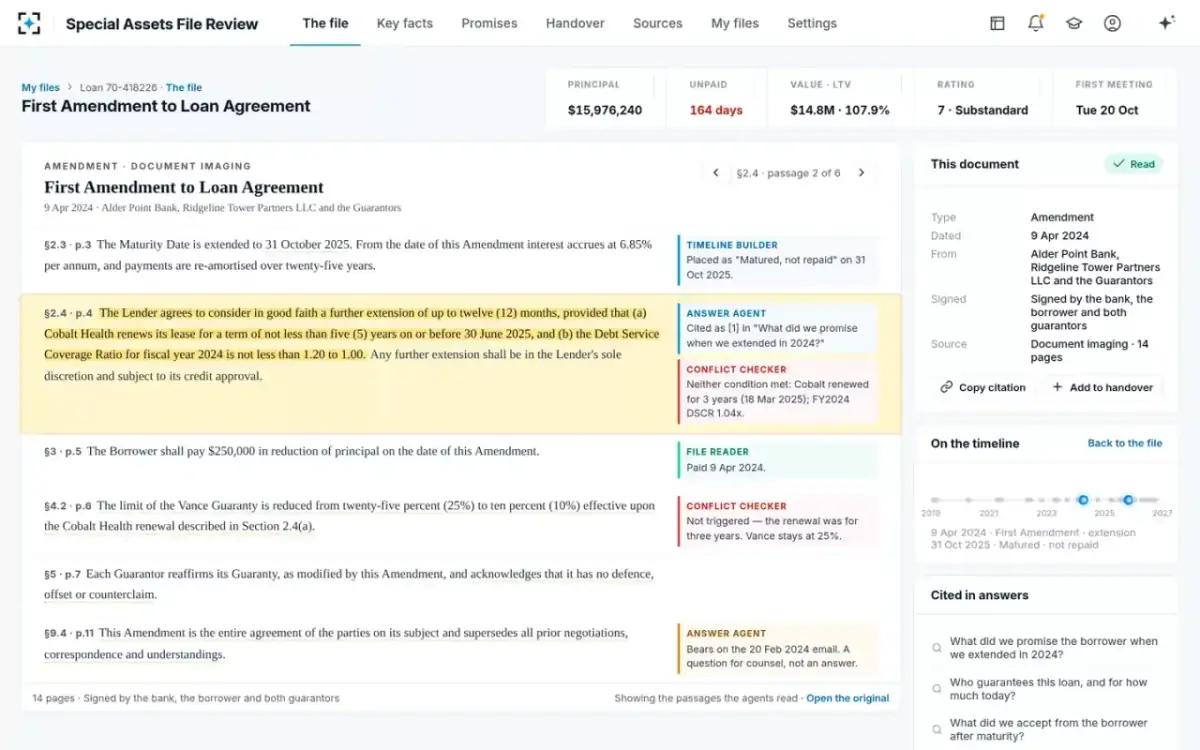Open the notifications bell

[1036, 23]
